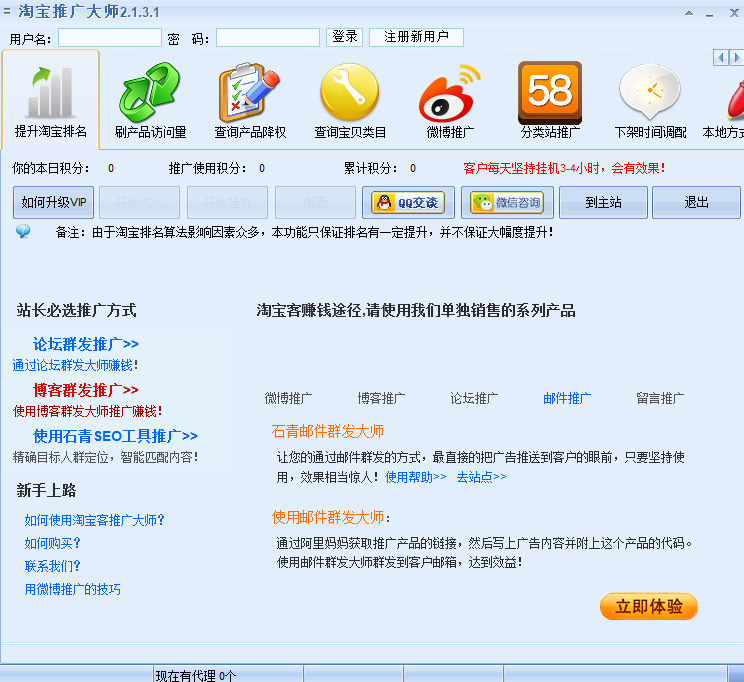Click the disabled 开始优化 button
The image size is (744, 682).
click(140, 203)
